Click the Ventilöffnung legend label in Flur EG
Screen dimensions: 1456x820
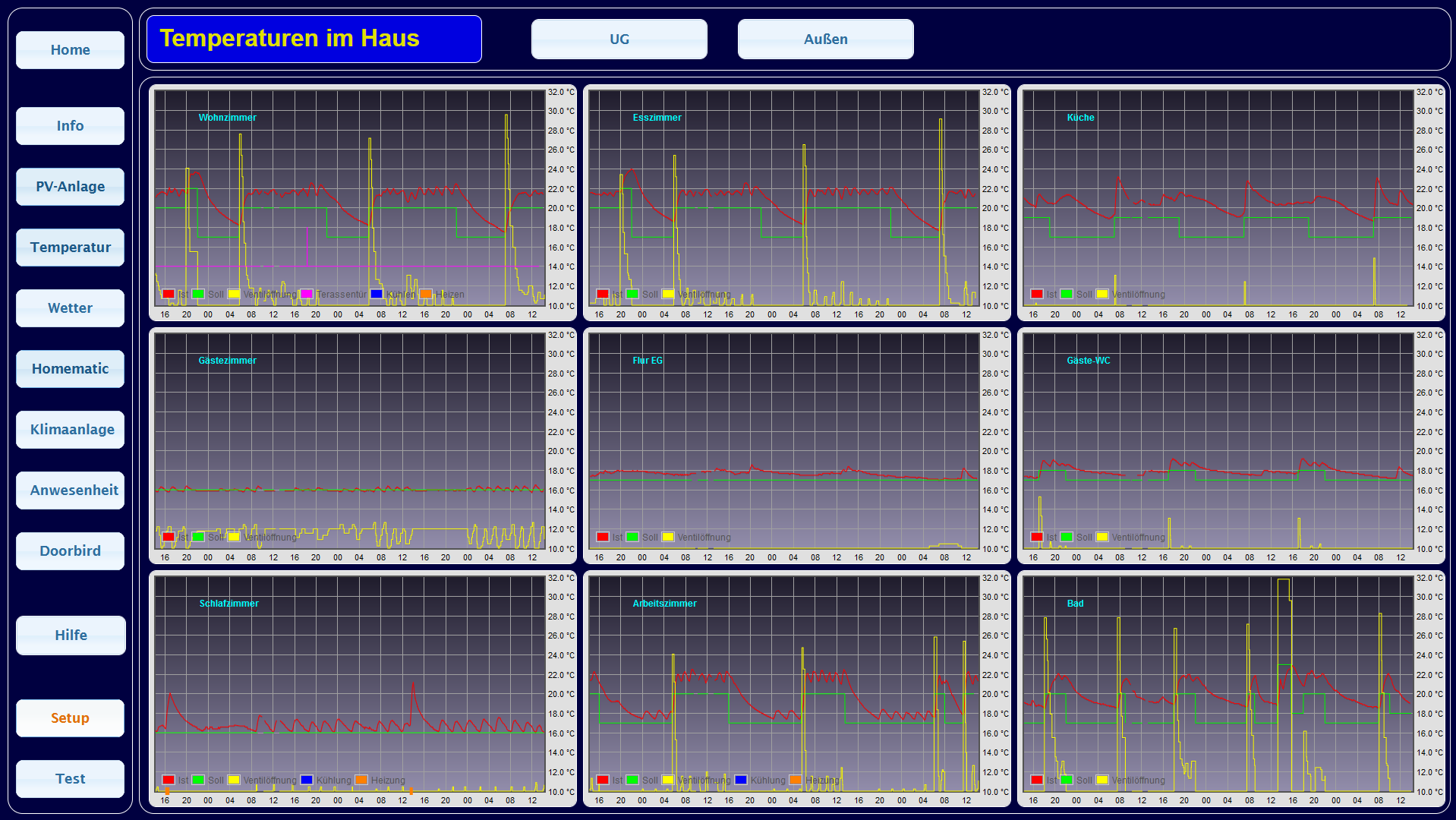pos(704,538)
